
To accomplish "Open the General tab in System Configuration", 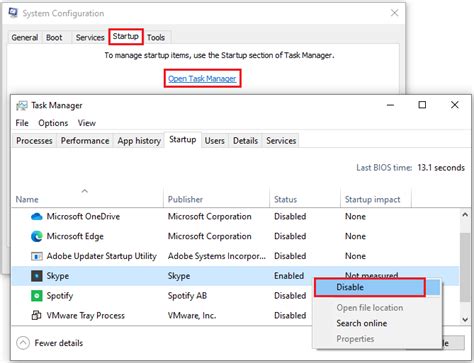I will click(25, 37).
